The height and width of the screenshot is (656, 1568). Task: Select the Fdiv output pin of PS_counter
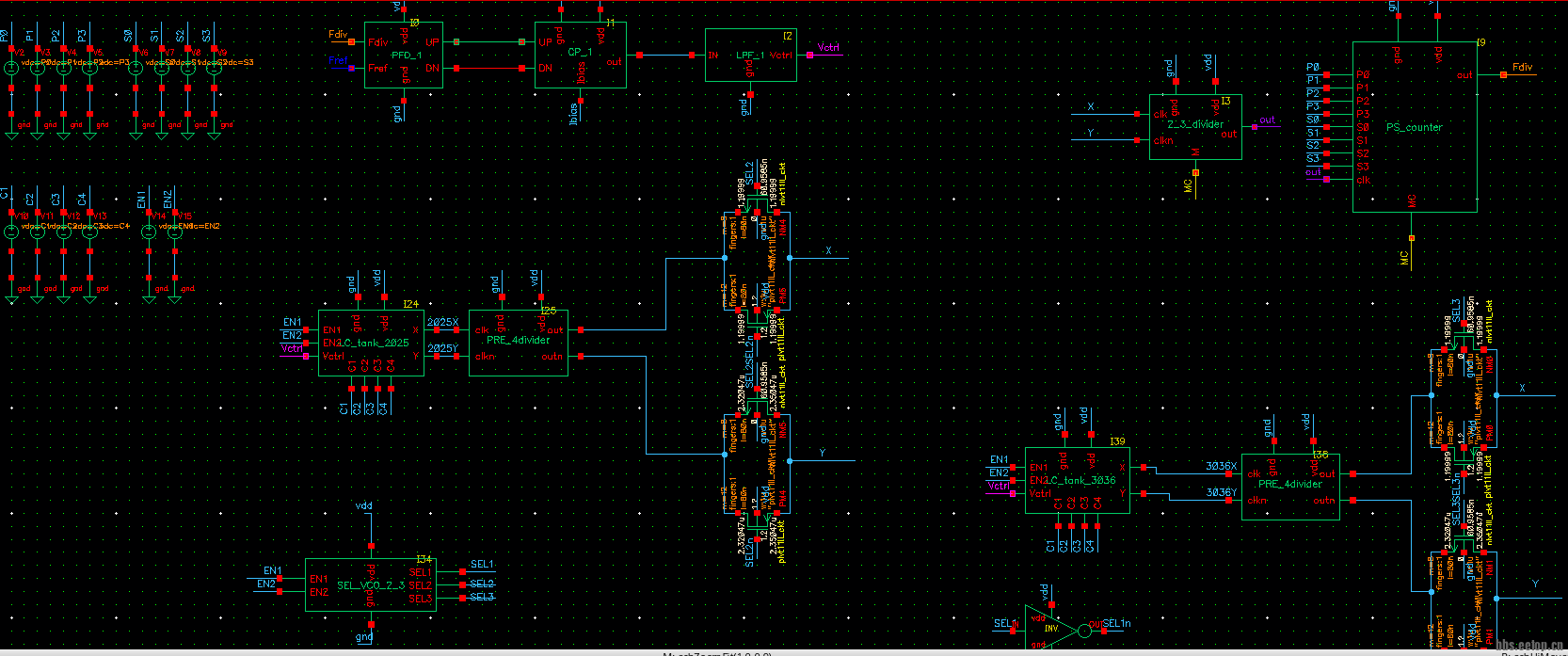[1503, 74]
